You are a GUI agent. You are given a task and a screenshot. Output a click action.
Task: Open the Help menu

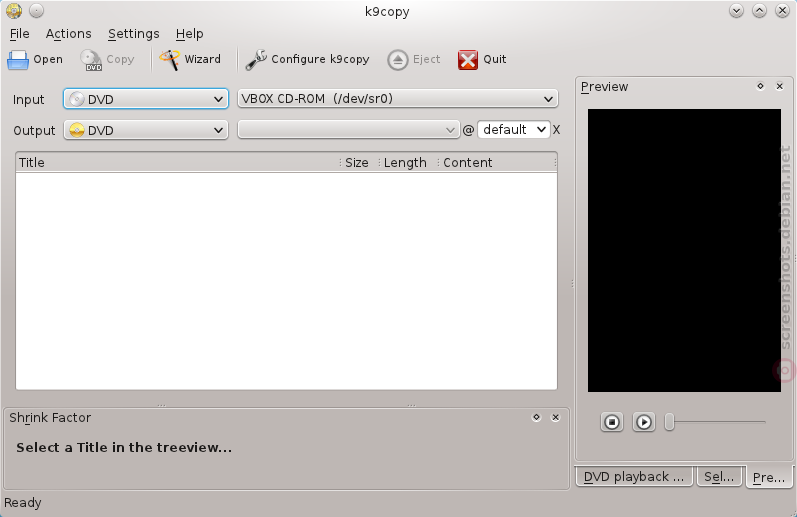(190, 34)
